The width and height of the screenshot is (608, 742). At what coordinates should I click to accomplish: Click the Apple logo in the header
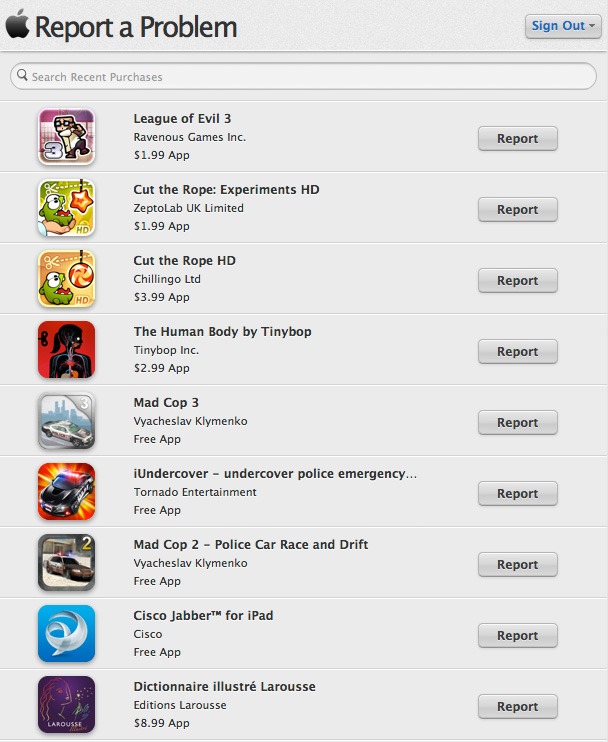(18, 24)
